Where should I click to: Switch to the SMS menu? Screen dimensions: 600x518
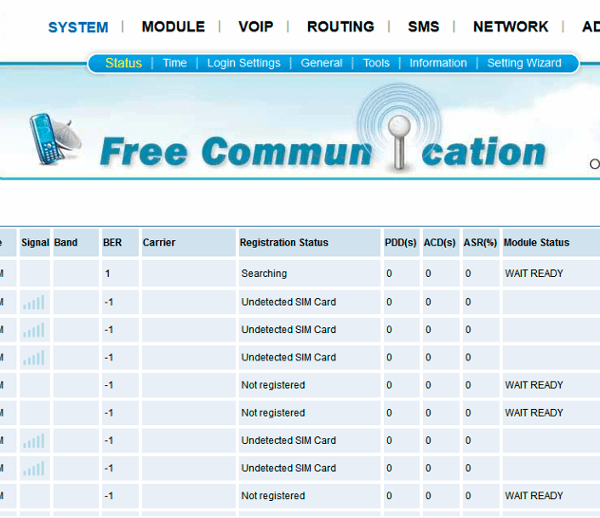pos(423,27)
